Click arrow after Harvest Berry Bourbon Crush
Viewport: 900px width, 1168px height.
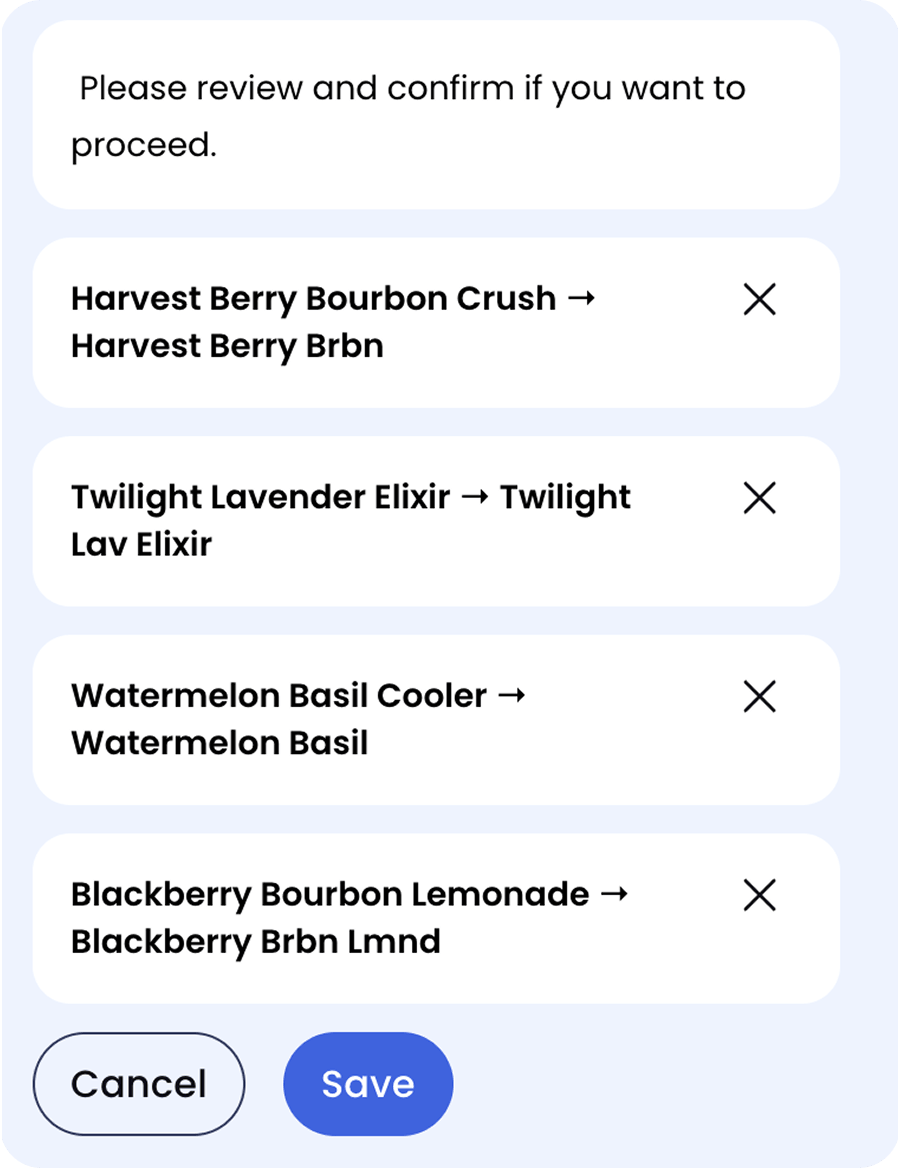[x=581, y=299]
